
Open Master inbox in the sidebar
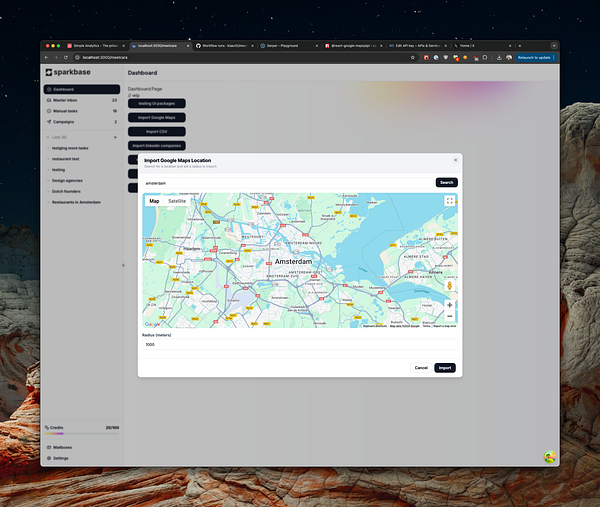[82, 100]
